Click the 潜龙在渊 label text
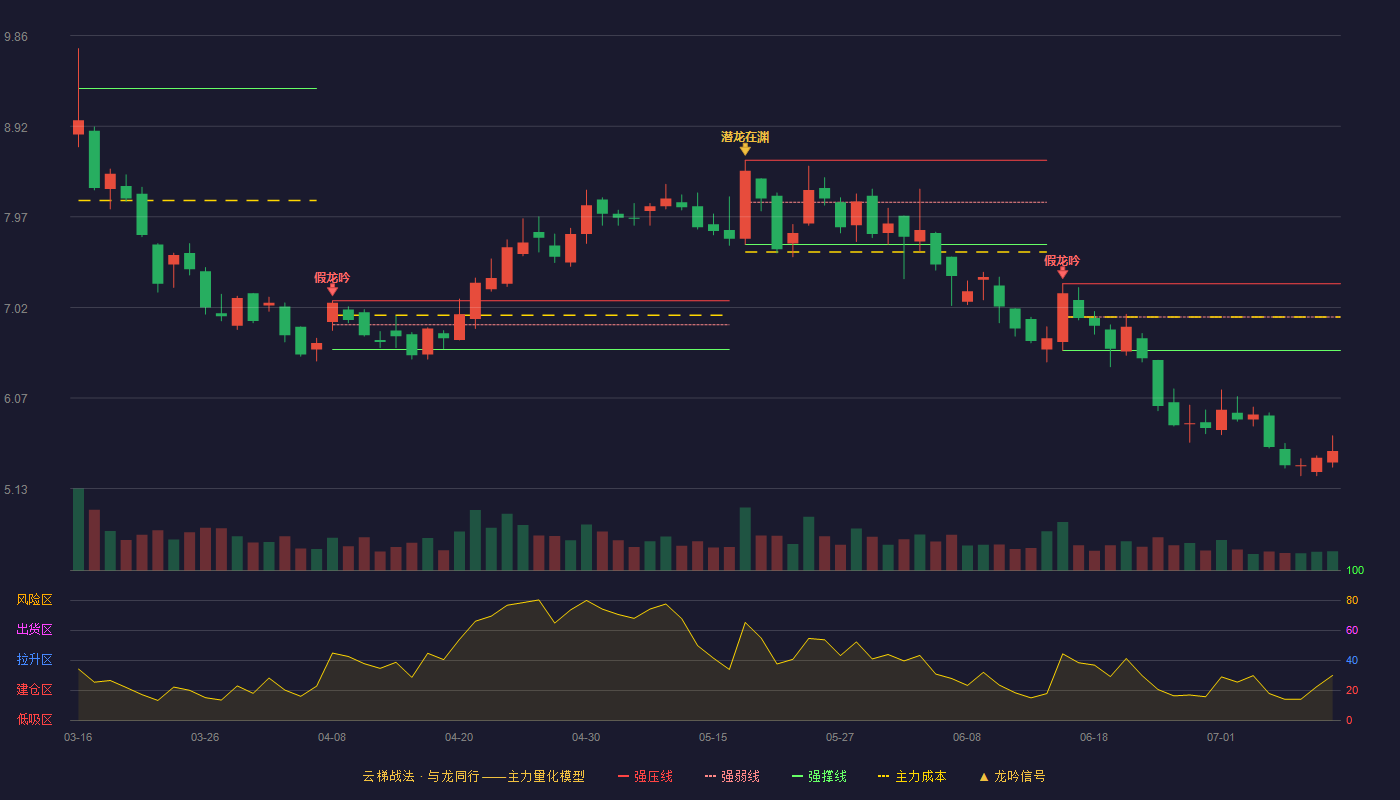1400x800 pixels. click(745, 137)
